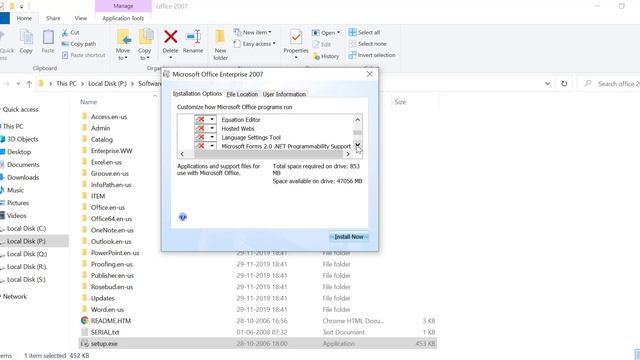
Task: Click the Install Now button
Action: tap(349, 237)
